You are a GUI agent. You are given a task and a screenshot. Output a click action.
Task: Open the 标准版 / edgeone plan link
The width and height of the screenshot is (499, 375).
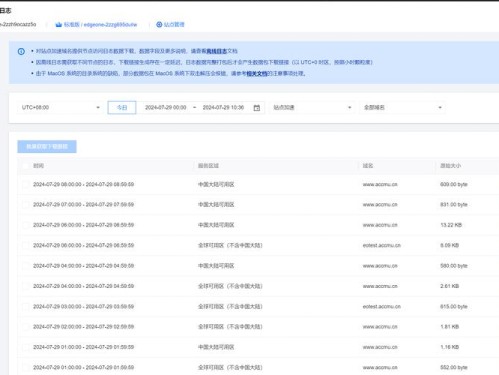point(100,24)
